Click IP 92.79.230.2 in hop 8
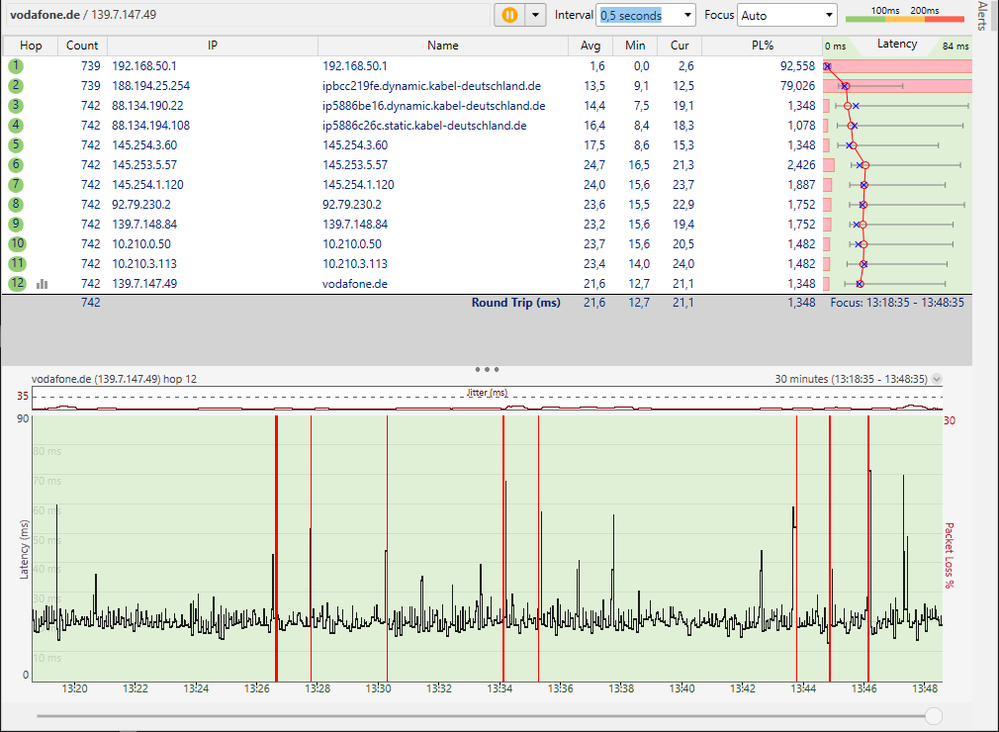Viewport: 999px width, 732px height. tap(141, 204)
